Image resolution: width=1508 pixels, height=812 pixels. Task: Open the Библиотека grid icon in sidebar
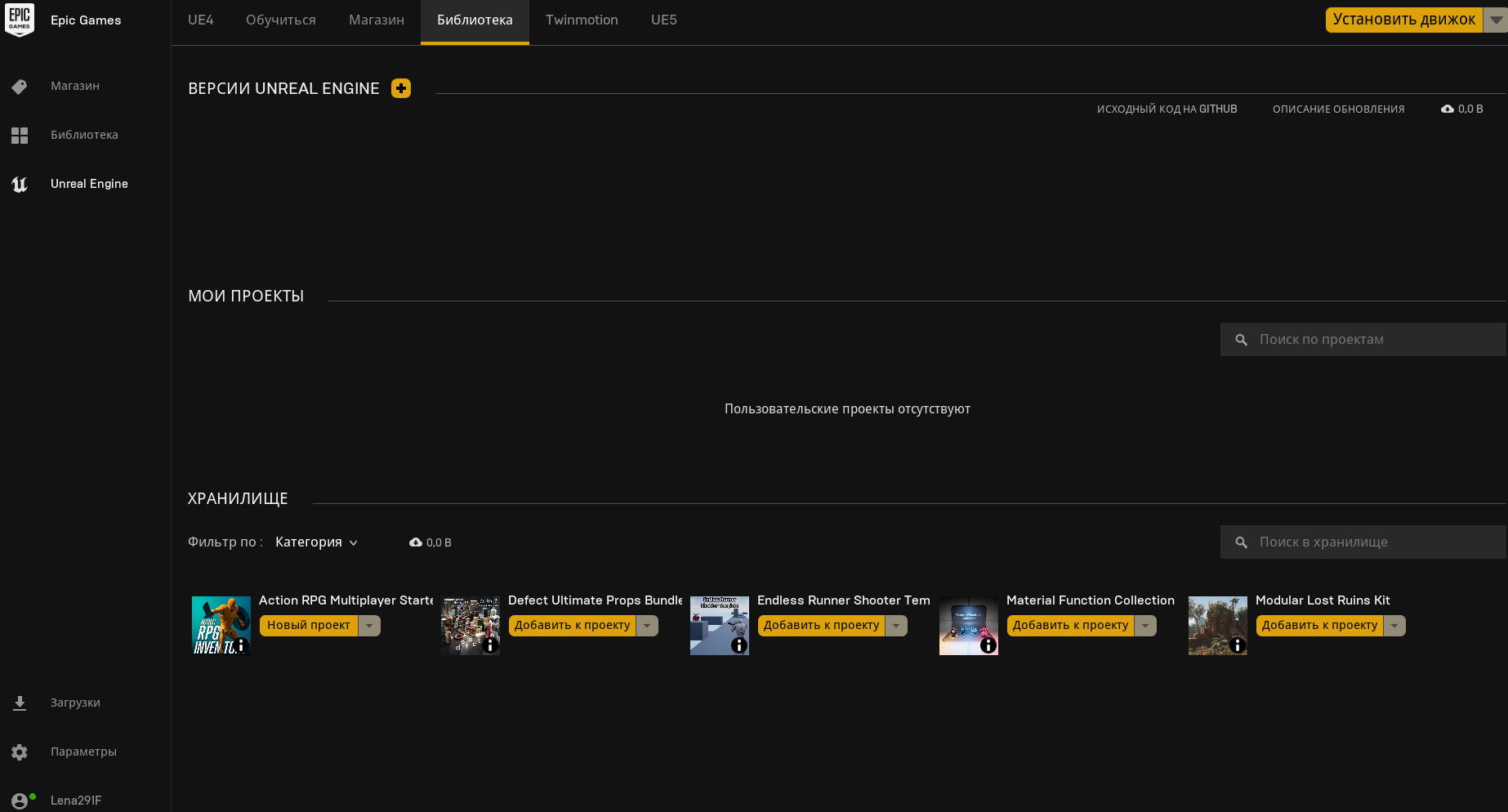20,136
